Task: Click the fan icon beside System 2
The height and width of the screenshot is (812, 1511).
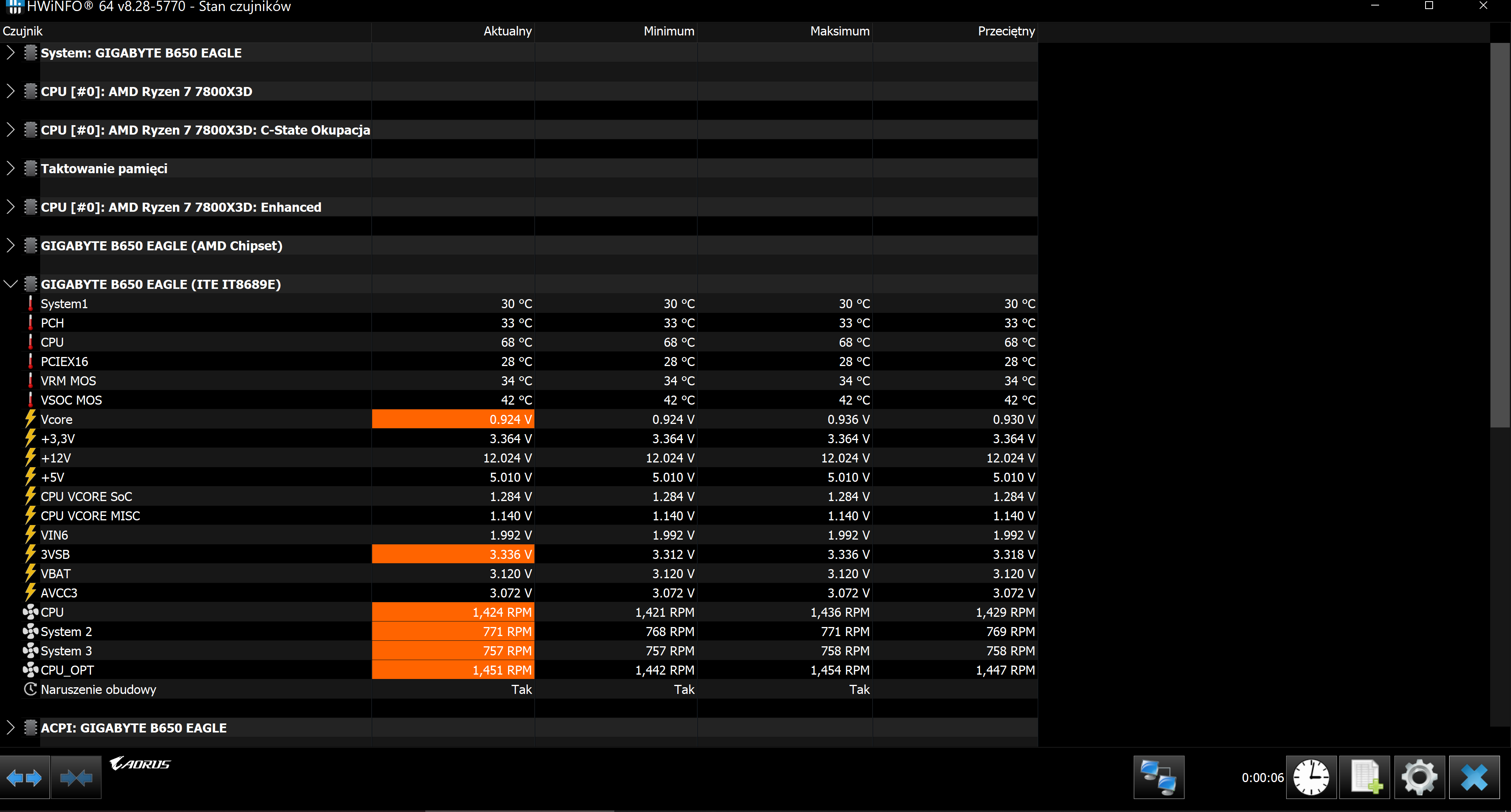Action: click(30, 631)
